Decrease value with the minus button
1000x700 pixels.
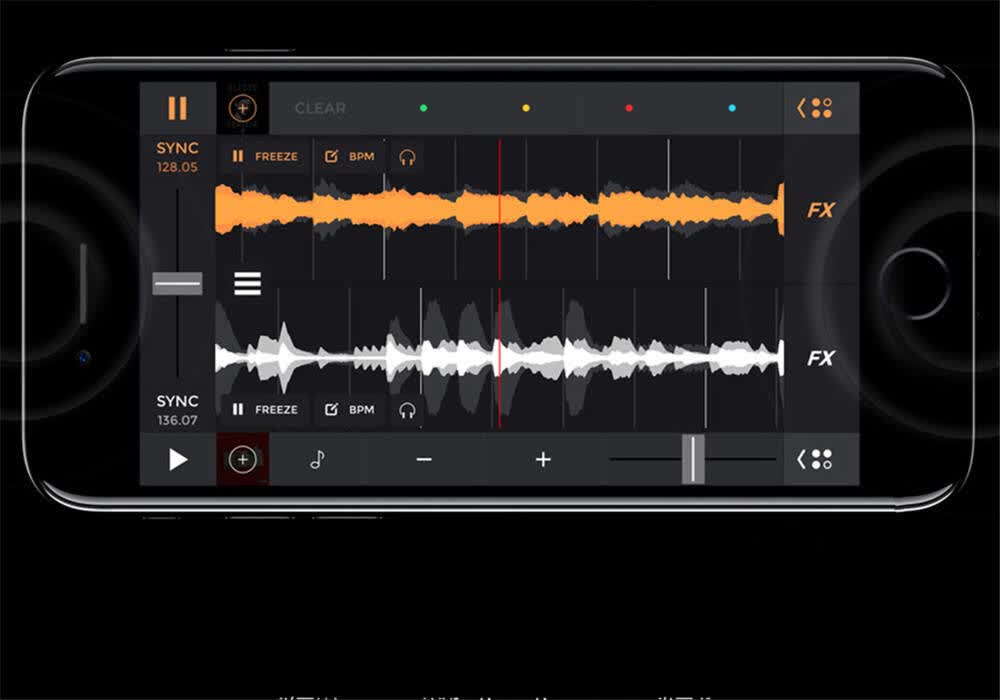click(x=424, y=460)
